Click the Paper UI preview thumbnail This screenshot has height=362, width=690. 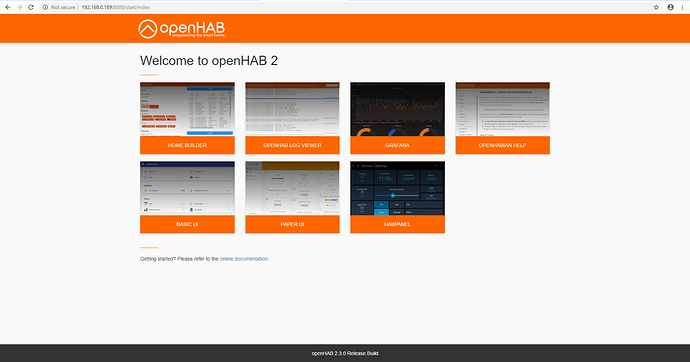[x=292, y=188]
